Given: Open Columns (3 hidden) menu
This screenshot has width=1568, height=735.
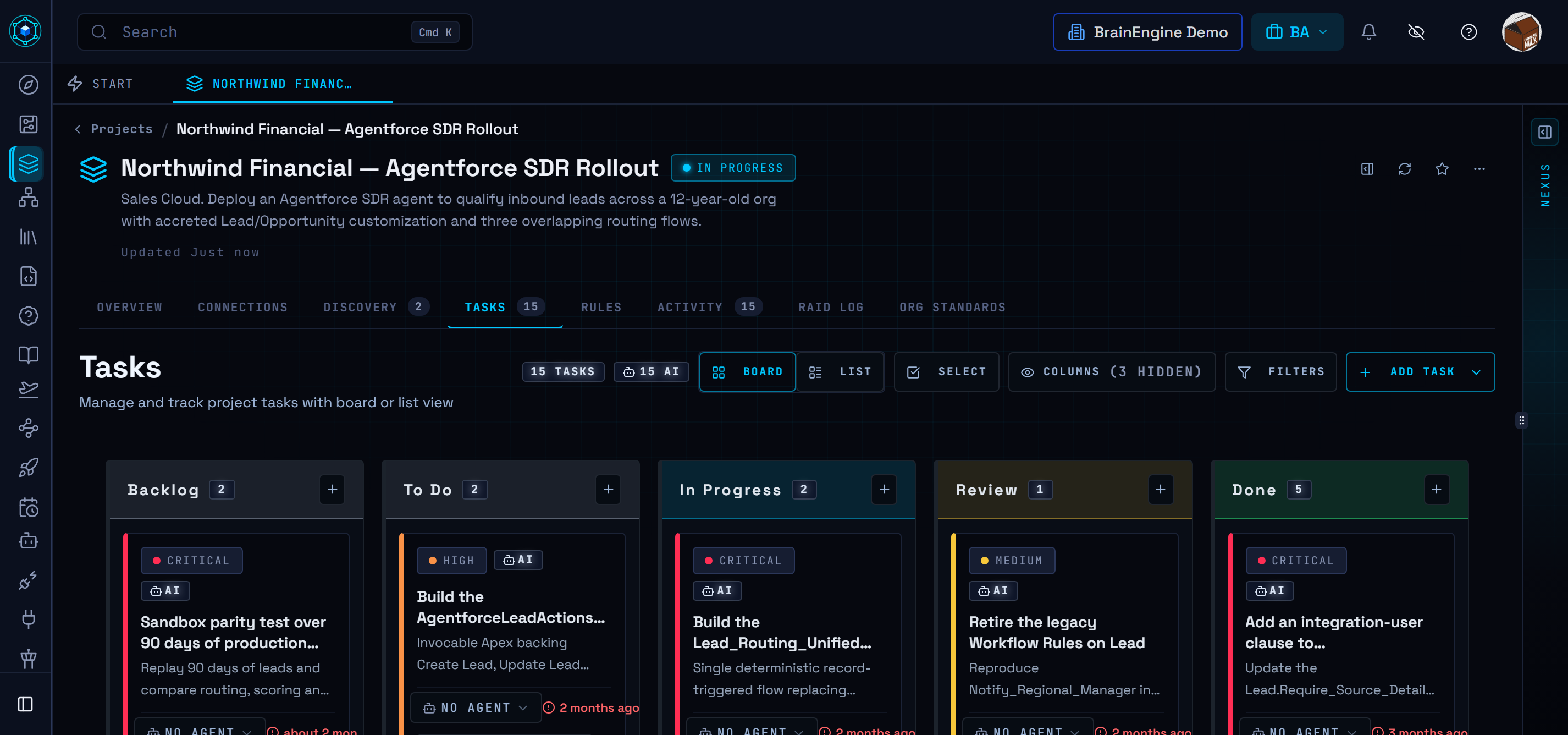Looking at the screenshot, I should tap(1111, 371).
